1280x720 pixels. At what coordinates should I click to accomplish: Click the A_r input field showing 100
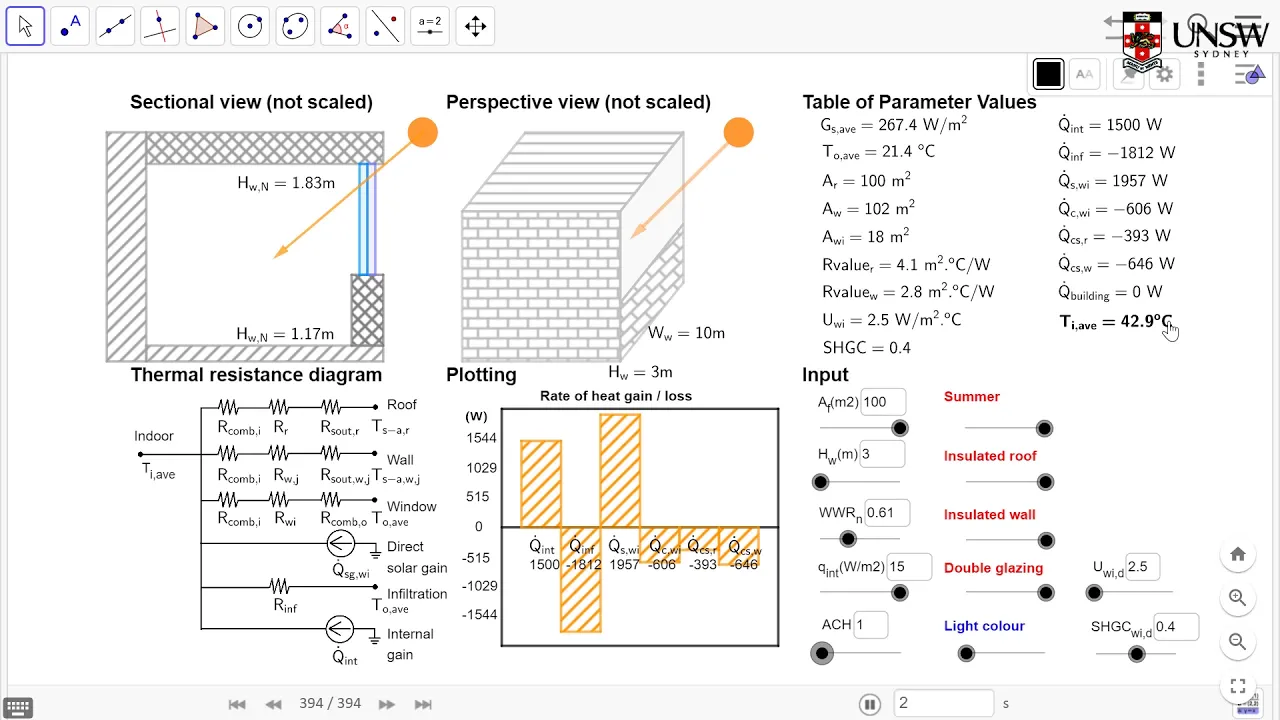coord(883,402)
